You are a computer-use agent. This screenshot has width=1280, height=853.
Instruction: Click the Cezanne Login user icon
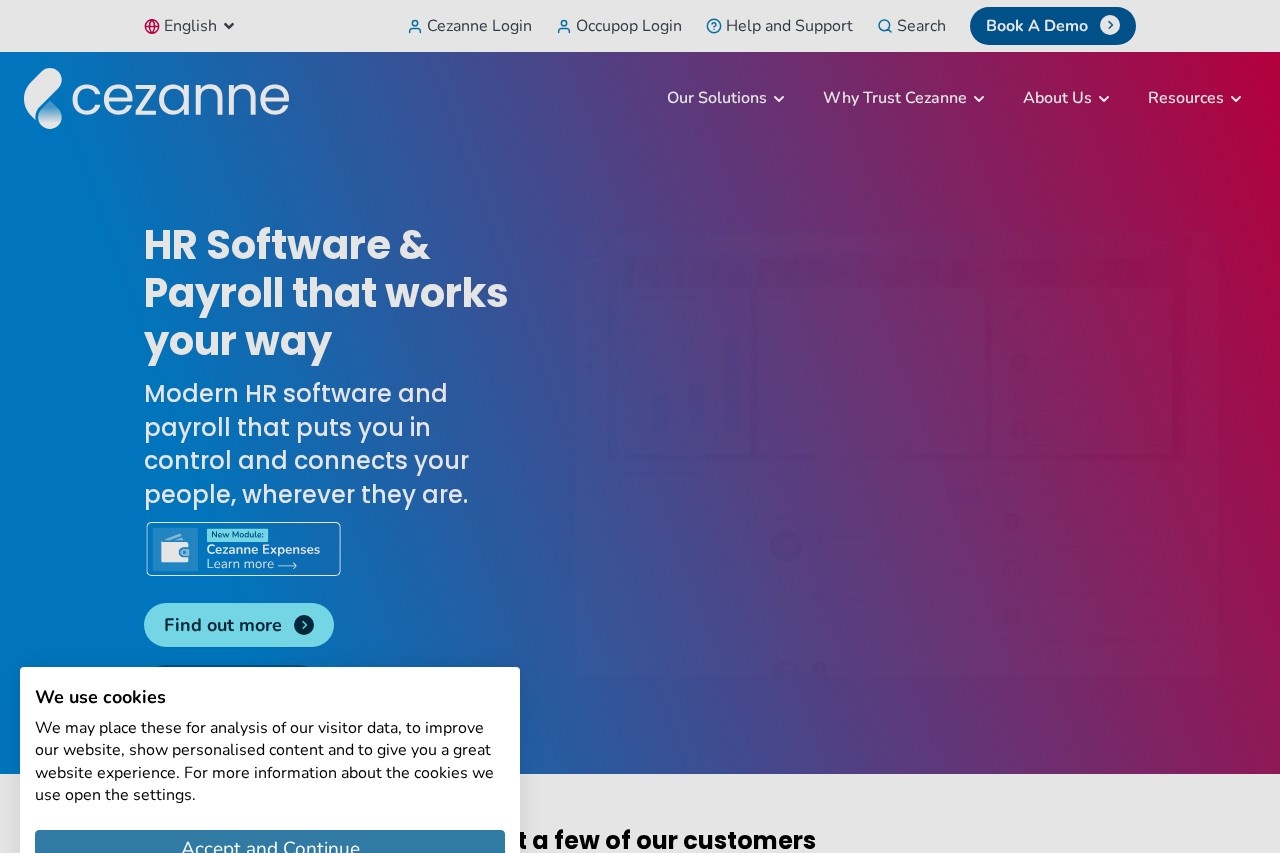(x=415, y=27)
